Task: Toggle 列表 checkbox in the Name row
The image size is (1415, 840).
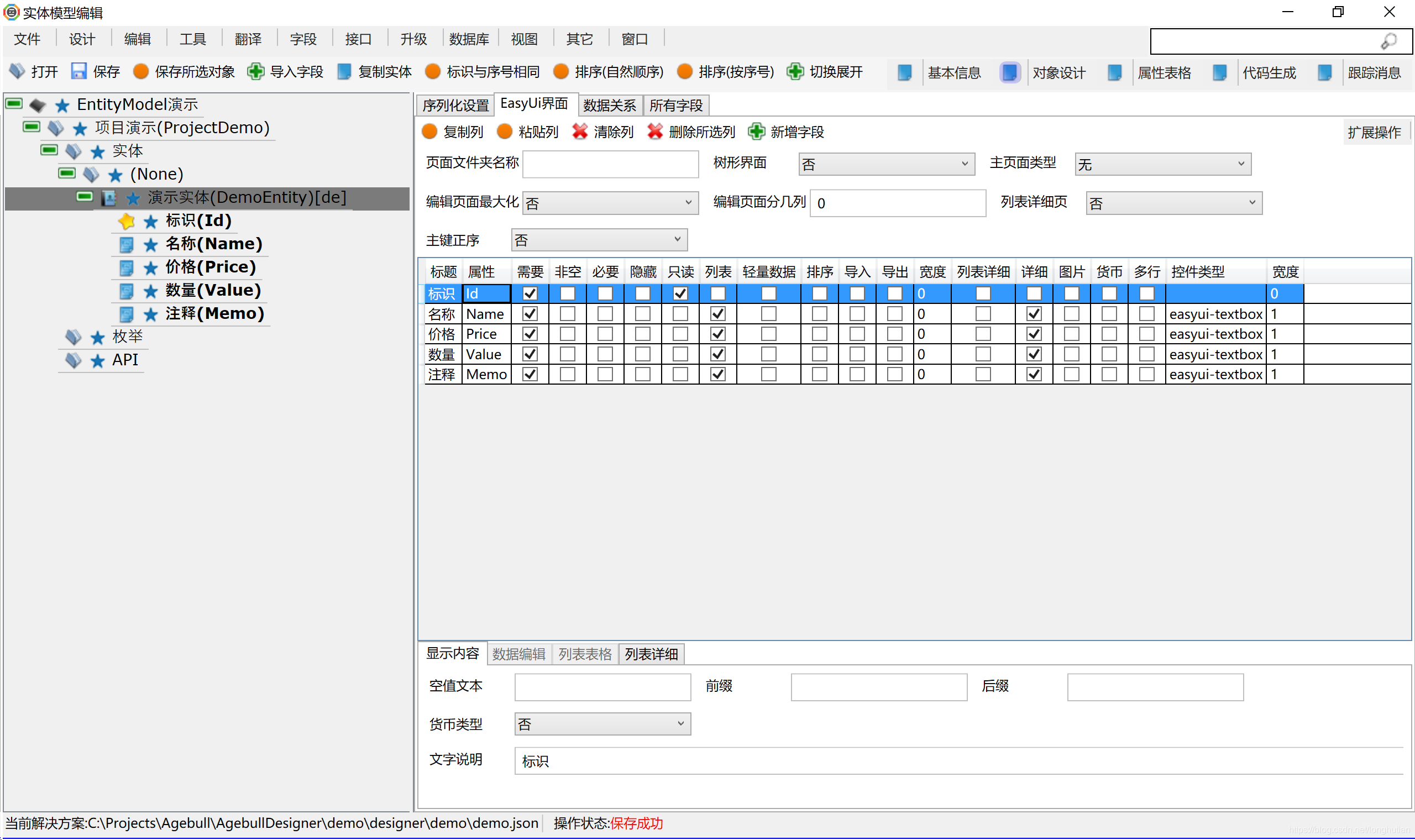Action: pos(718,313)
